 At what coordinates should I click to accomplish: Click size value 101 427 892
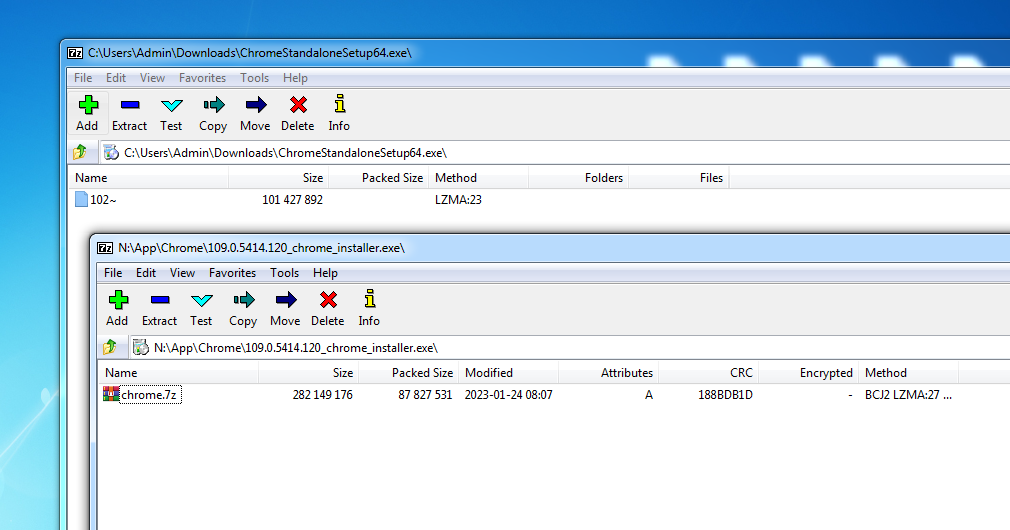point(292,200)
